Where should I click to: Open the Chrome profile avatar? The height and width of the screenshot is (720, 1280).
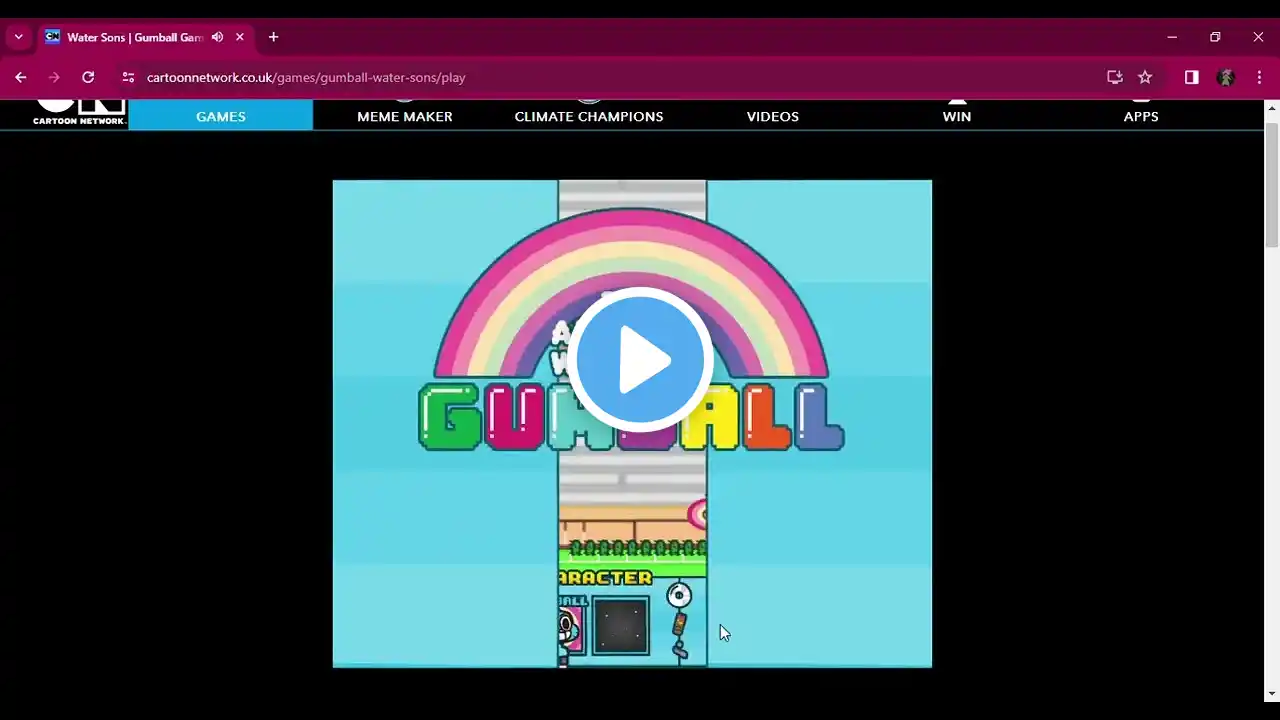coord(1226,77)
